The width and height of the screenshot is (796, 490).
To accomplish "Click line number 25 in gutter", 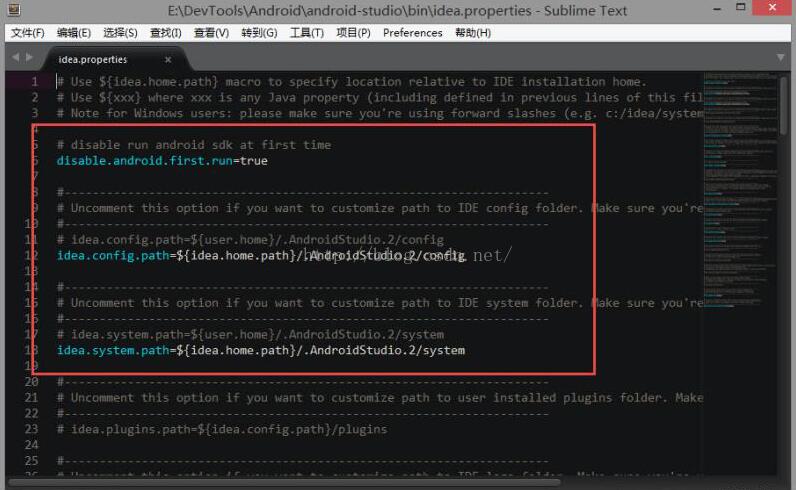I will [x=31, y=461].
